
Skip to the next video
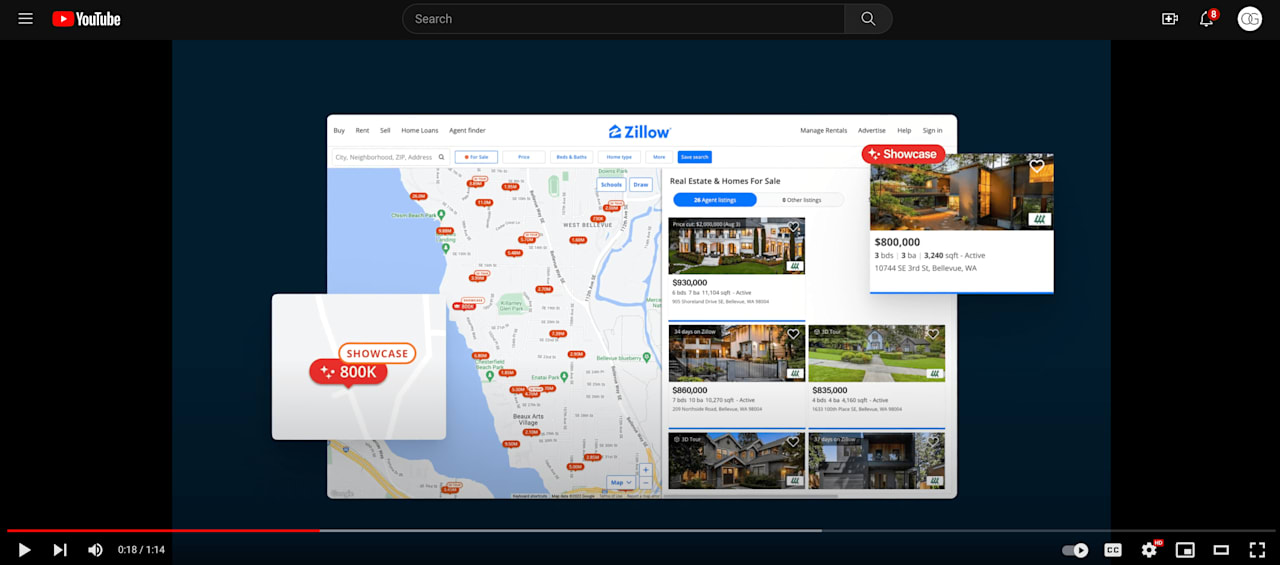[x=60, y=549]
